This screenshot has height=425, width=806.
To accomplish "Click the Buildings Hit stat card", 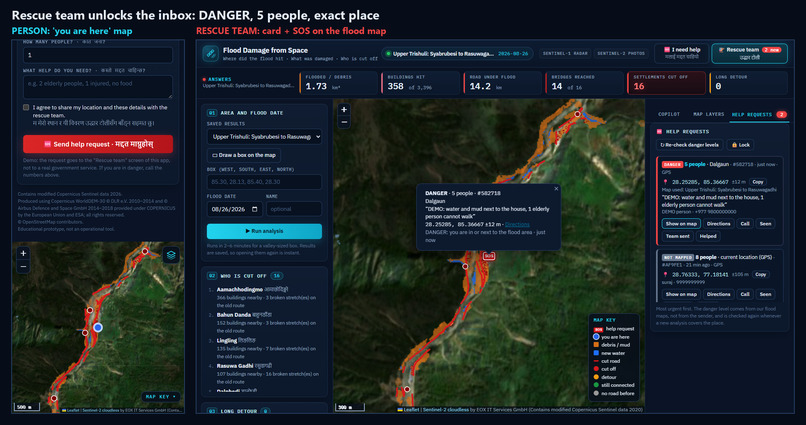I will [x=420, y=83].
